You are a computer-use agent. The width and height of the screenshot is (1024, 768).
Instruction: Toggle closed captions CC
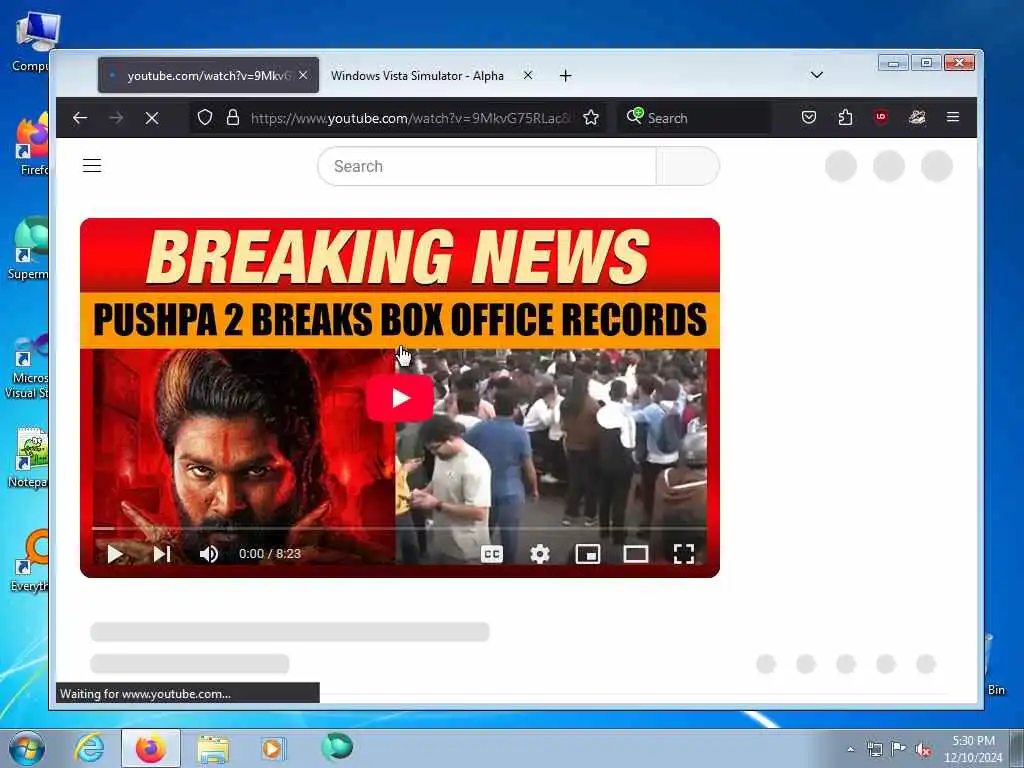pyautogui.click(x=492, y=554)
